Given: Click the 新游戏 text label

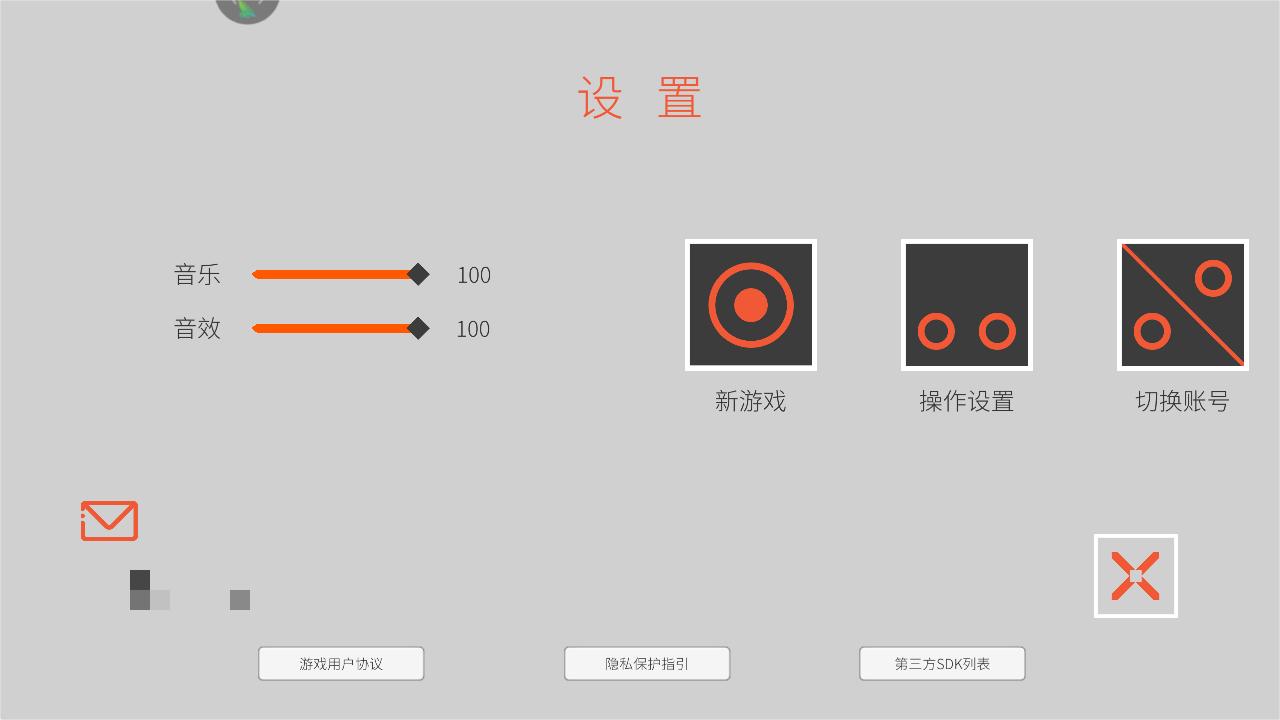Looking at the screenshot, I should pos(751,401).
